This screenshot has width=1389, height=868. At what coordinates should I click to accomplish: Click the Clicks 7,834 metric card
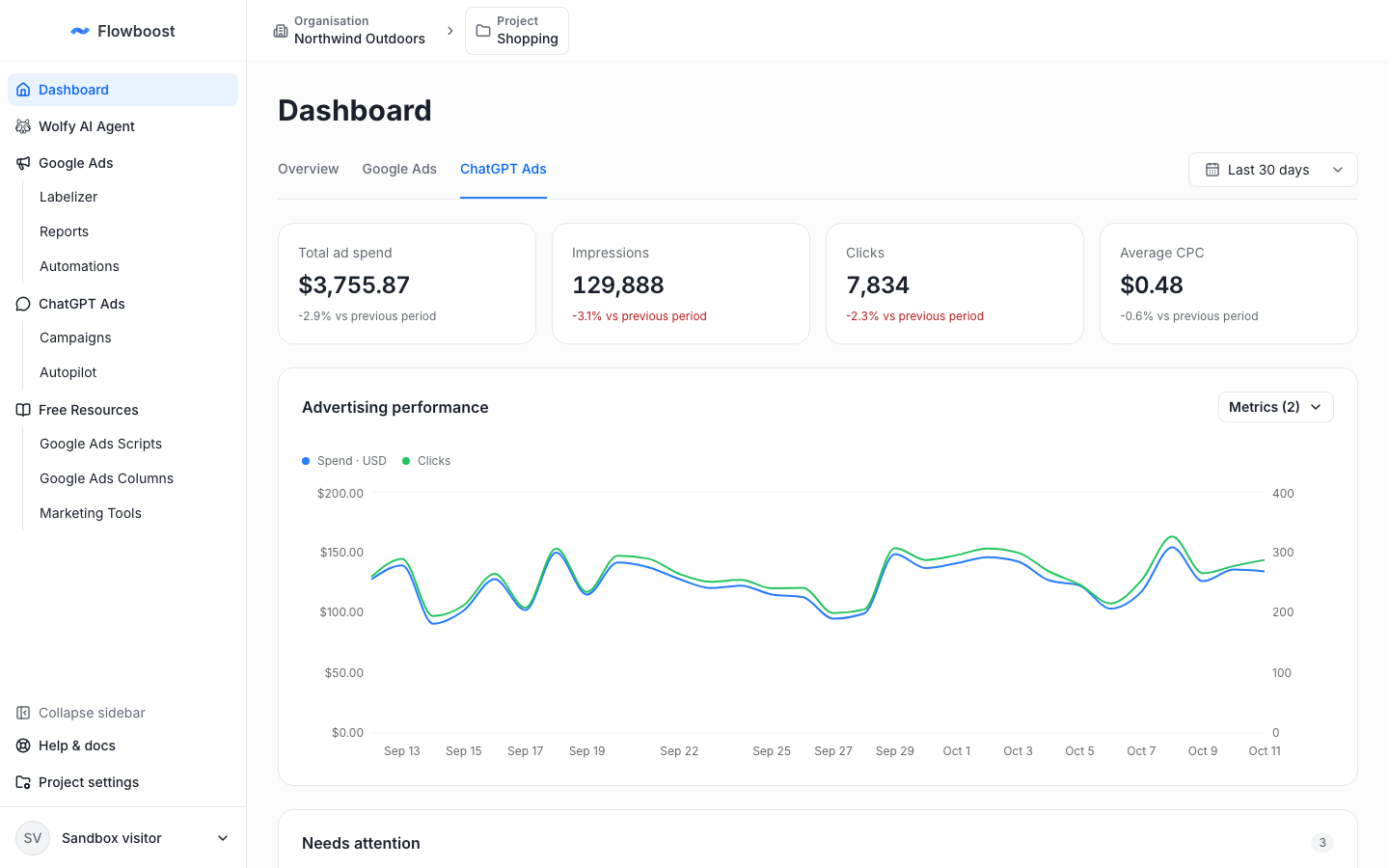[955, 284]
